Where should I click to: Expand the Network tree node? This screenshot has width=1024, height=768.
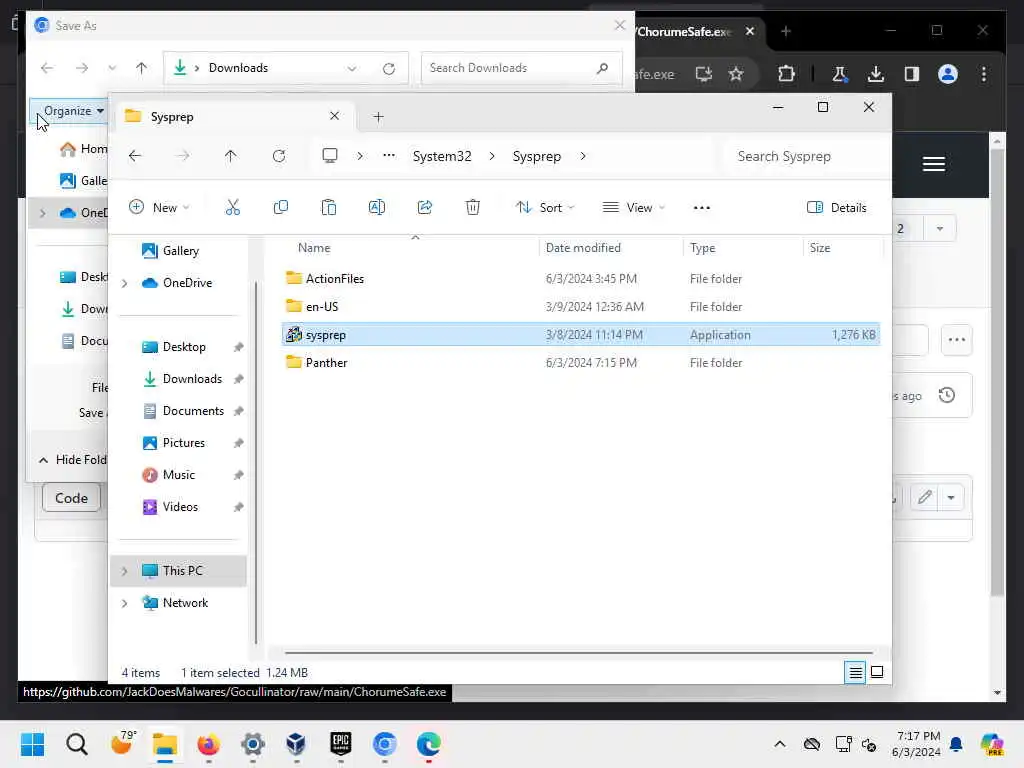point(124,603)
